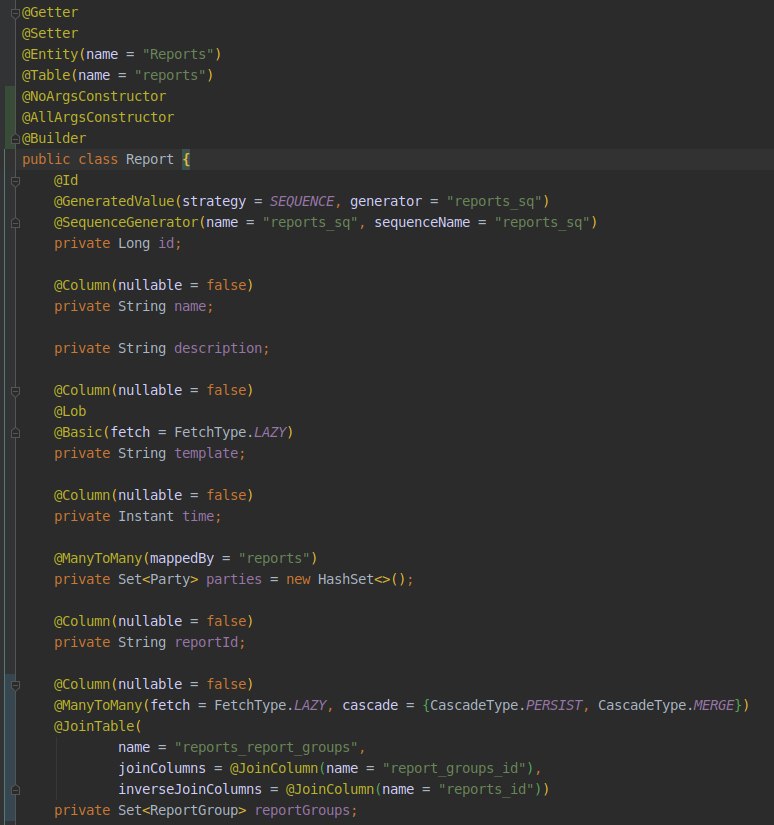This screenshot has height=825, width=774.
Task: Place cursor on @NoArgsConstructor
Action: [94, 96]
